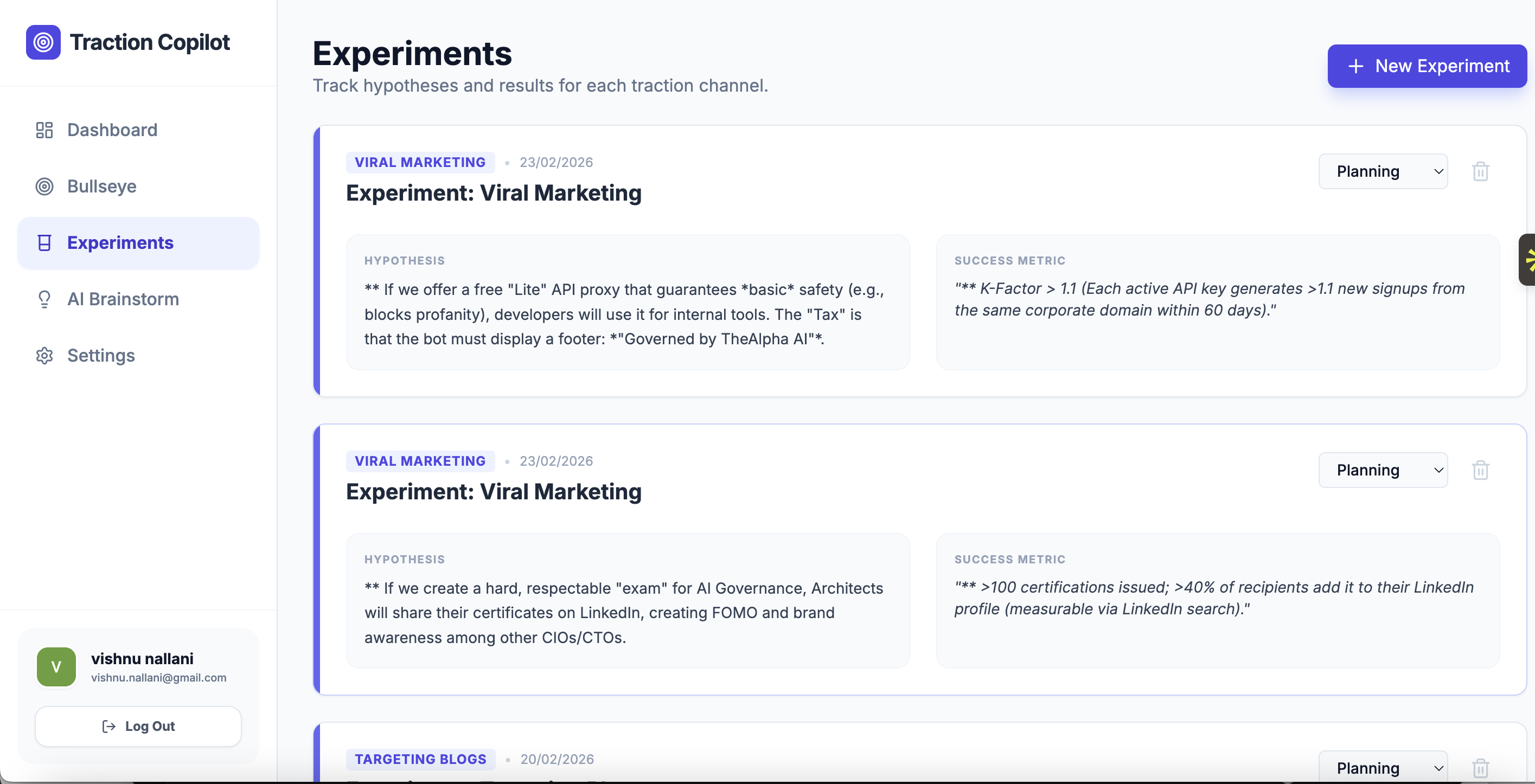The image size is (1535, 784).
Task: Open the AI Brainstorm page
Action: (x=123, y=299)
